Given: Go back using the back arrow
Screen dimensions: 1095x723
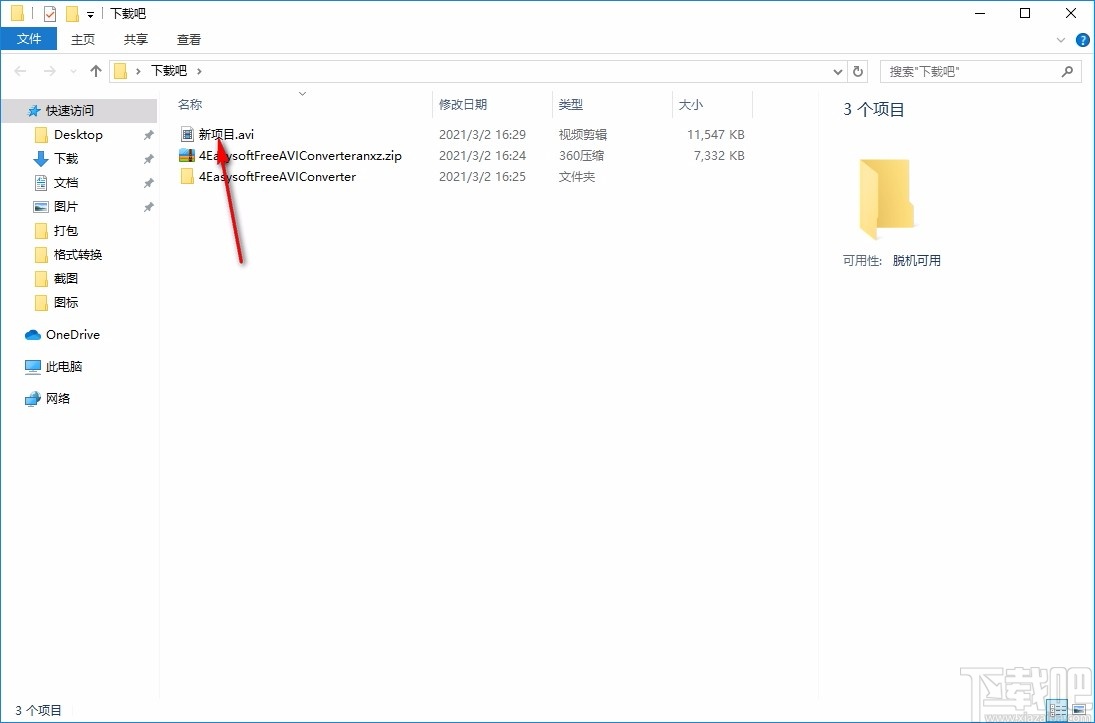Looking at the screenshot, I should 18,70.
